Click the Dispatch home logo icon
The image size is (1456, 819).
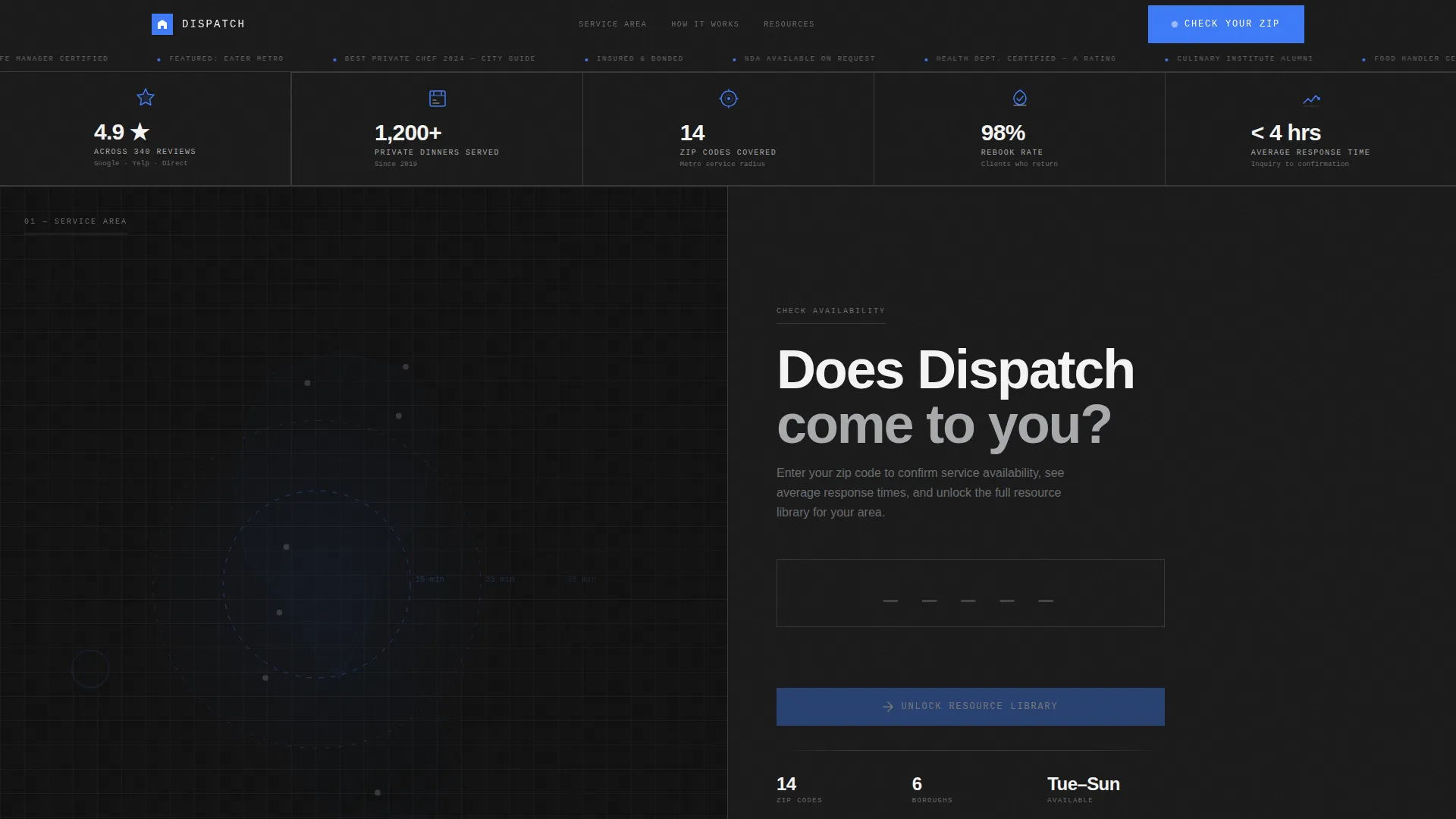162,24
